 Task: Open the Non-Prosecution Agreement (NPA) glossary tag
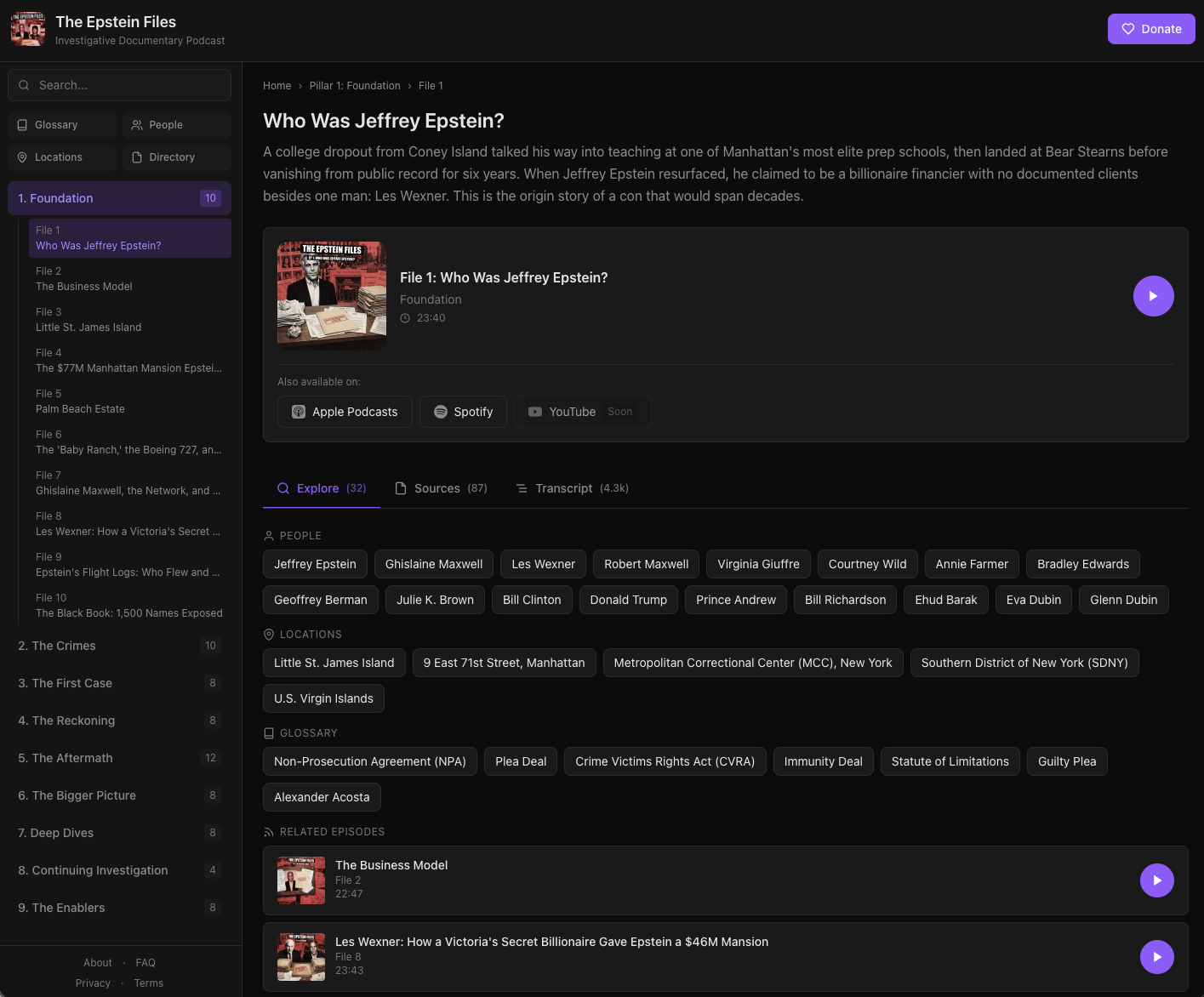pyautogui.click(x=370, y=761)
